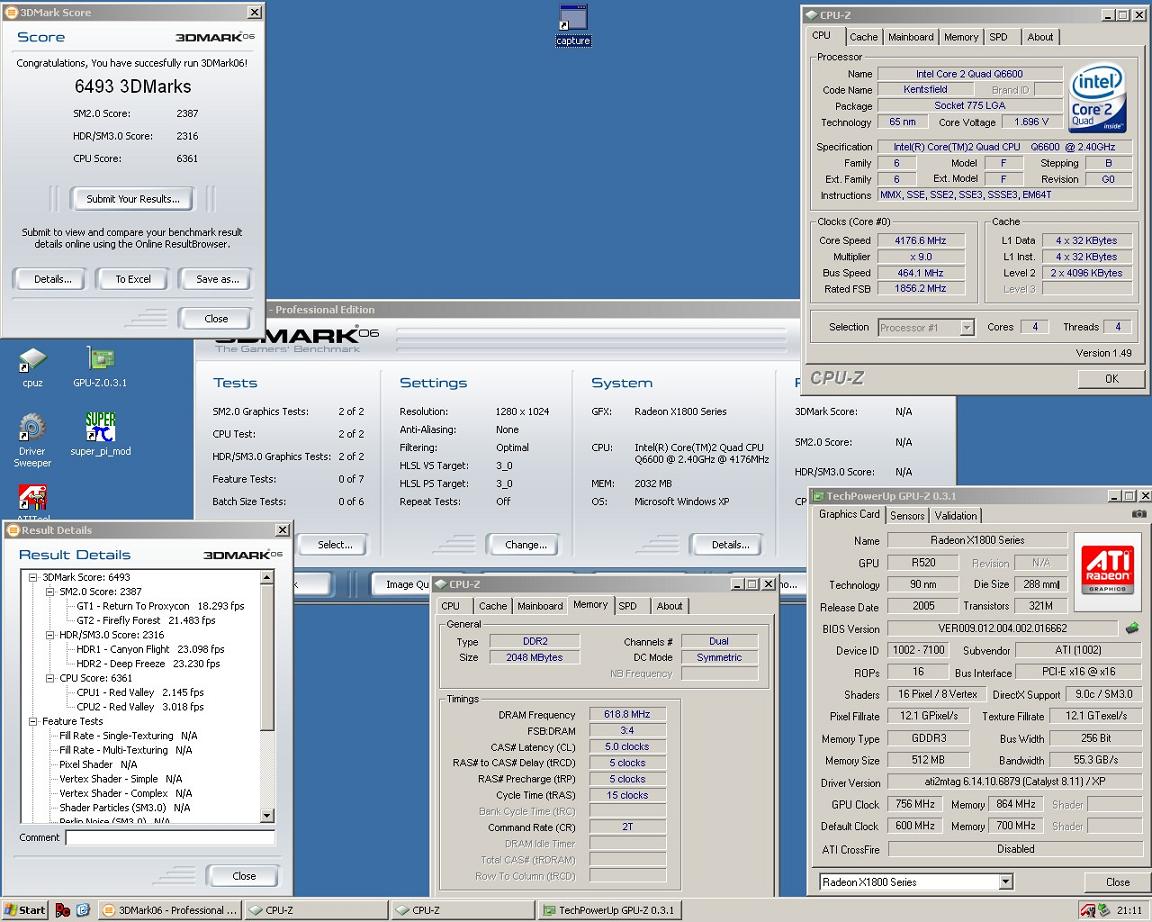Screen dimensions: 1152x922
Task: Switch to Sensors tab in GPU-Z
Action: point(907,516)
